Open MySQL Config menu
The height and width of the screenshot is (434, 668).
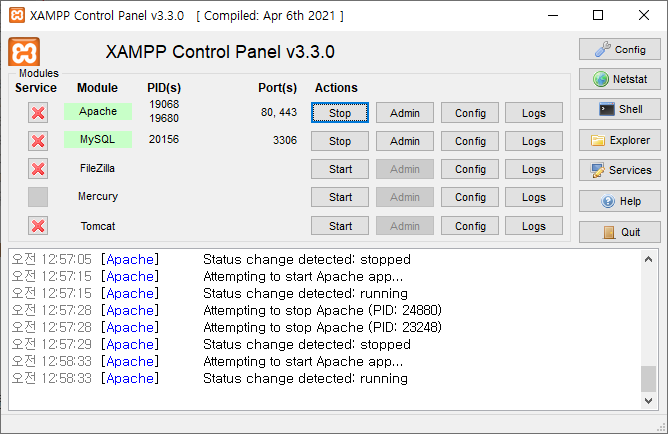pos(470,141)
